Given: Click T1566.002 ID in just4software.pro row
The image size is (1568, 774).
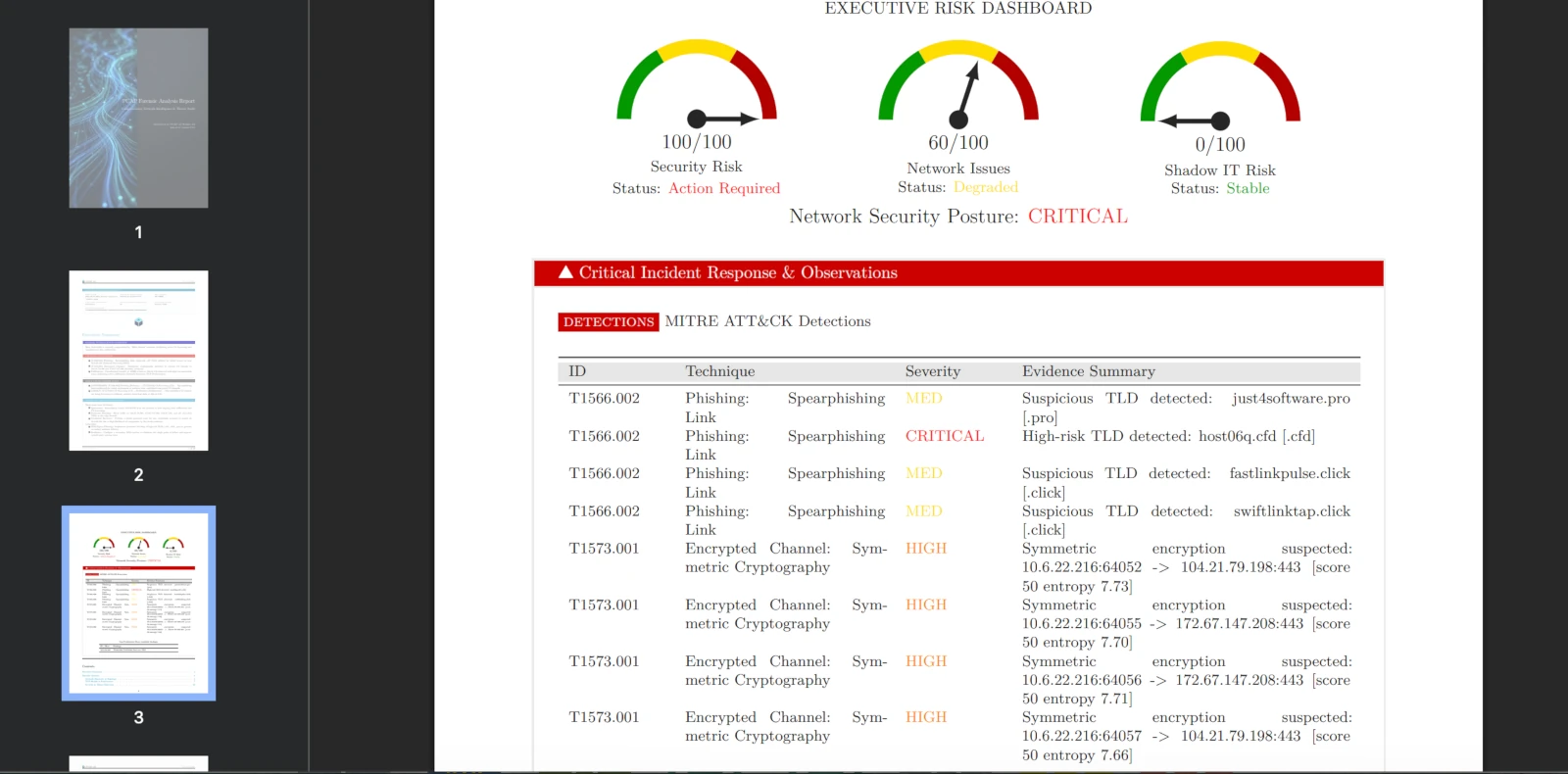Looking at the screenshot, I should coord(604,398).
